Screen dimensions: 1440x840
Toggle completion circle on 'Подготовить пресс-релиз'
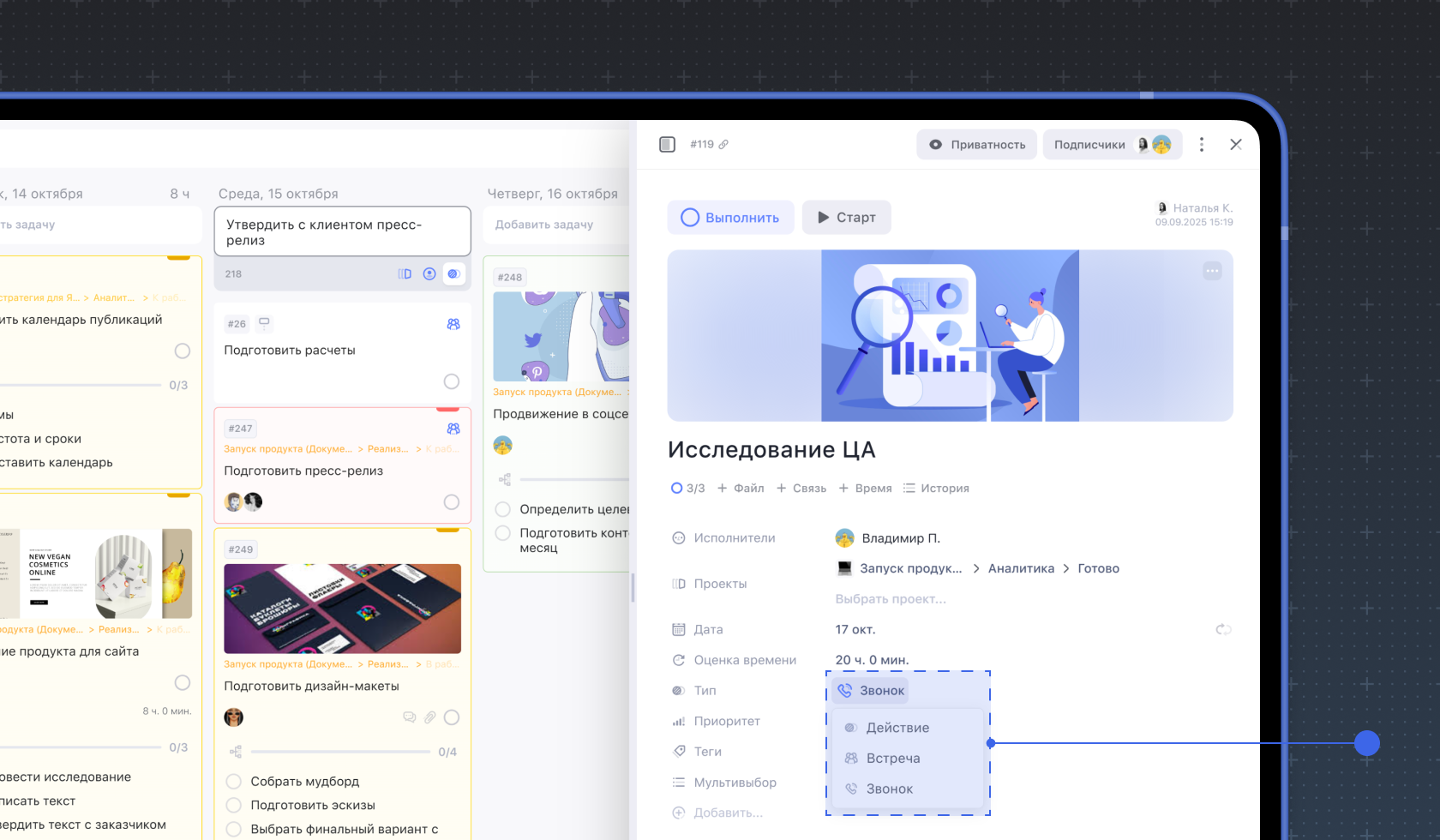[x=452, y=502]
